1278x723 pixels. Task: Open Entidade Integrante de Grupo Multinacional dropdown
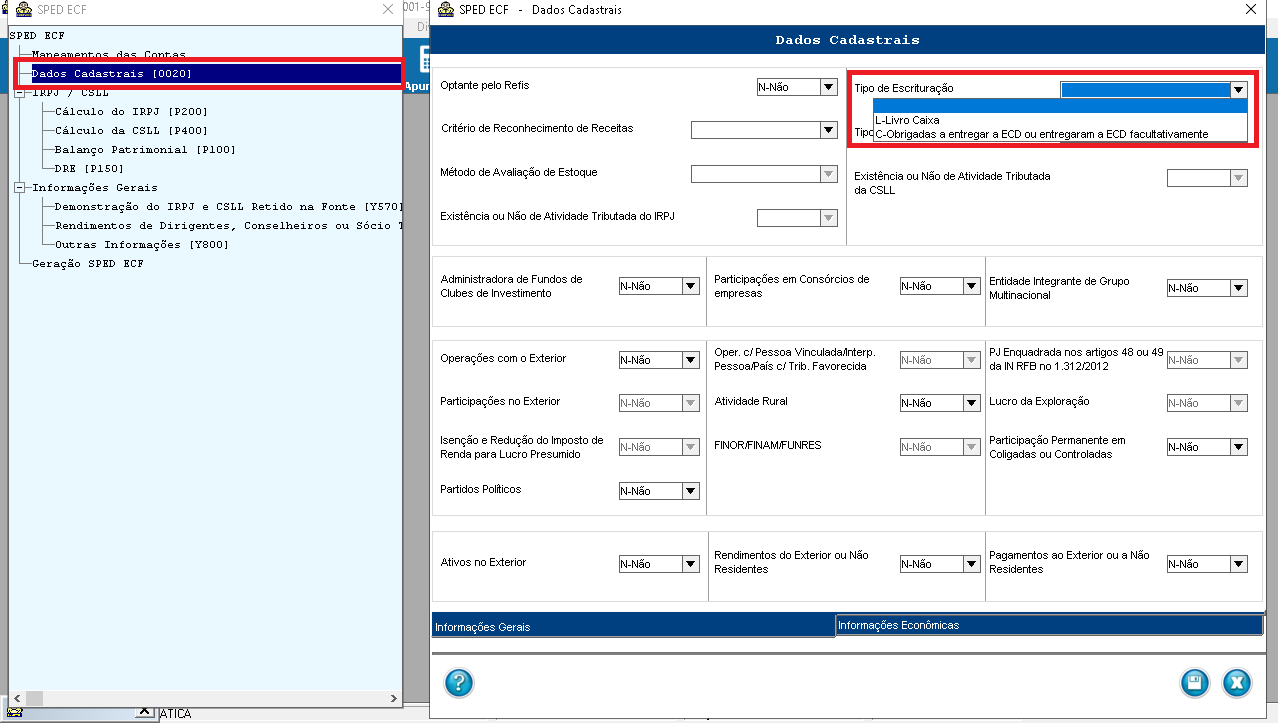[1239, 288]
